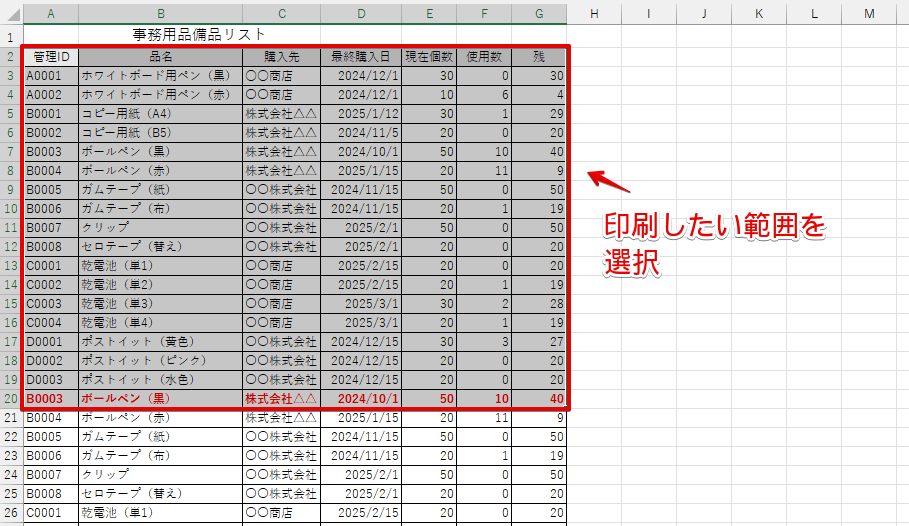Select cell C0001 in row 13
909x526 pixels.
(x=51, y=266)
